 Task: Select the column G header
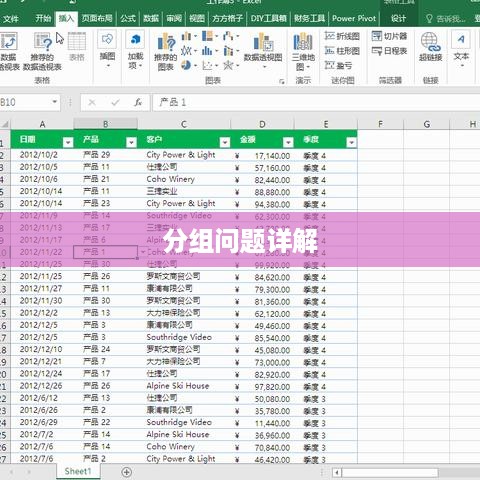(427, 124)
